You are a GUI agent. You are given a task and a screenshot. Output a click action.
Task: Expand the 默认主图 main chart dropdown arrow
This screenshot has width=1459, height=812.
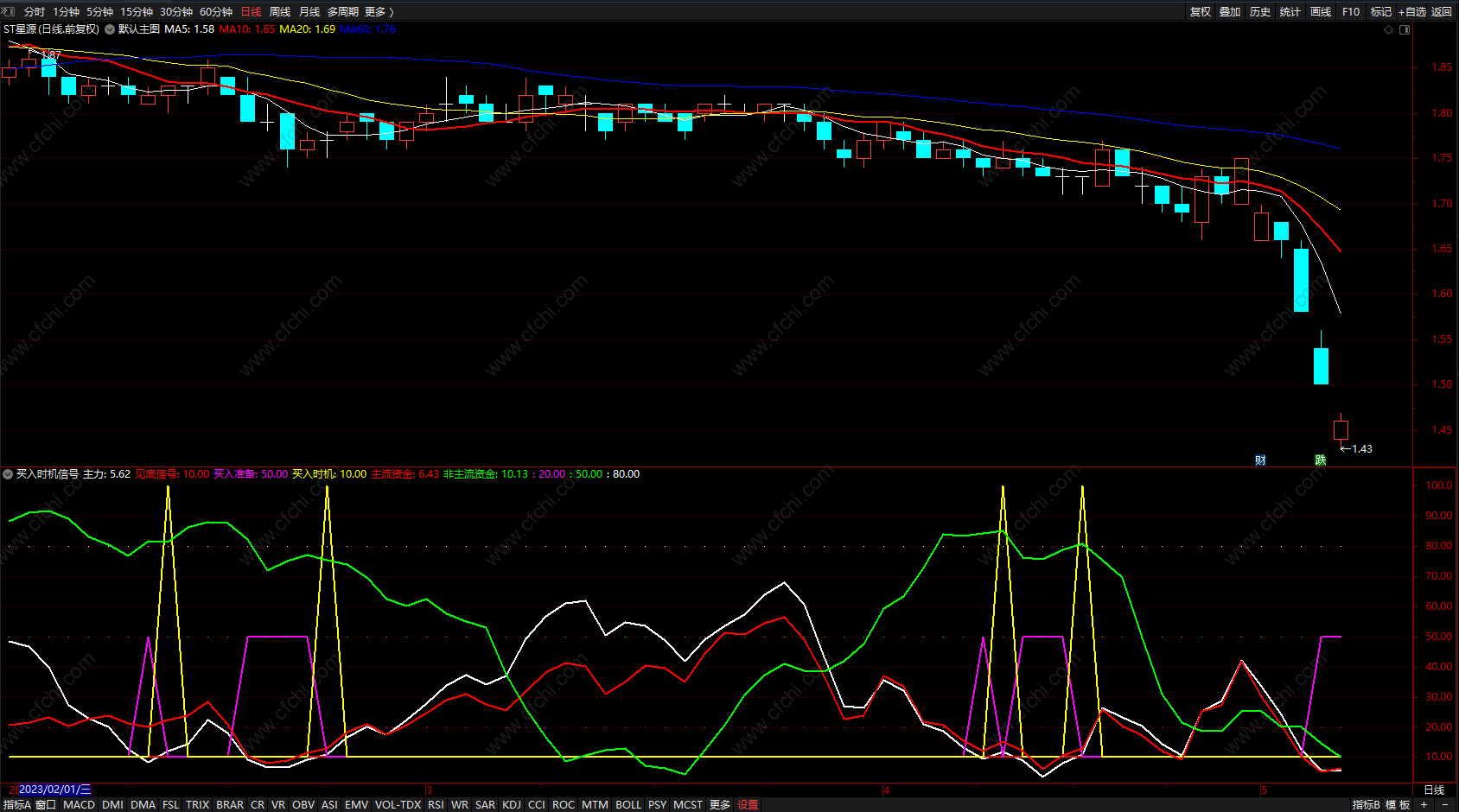click(110, 29)
